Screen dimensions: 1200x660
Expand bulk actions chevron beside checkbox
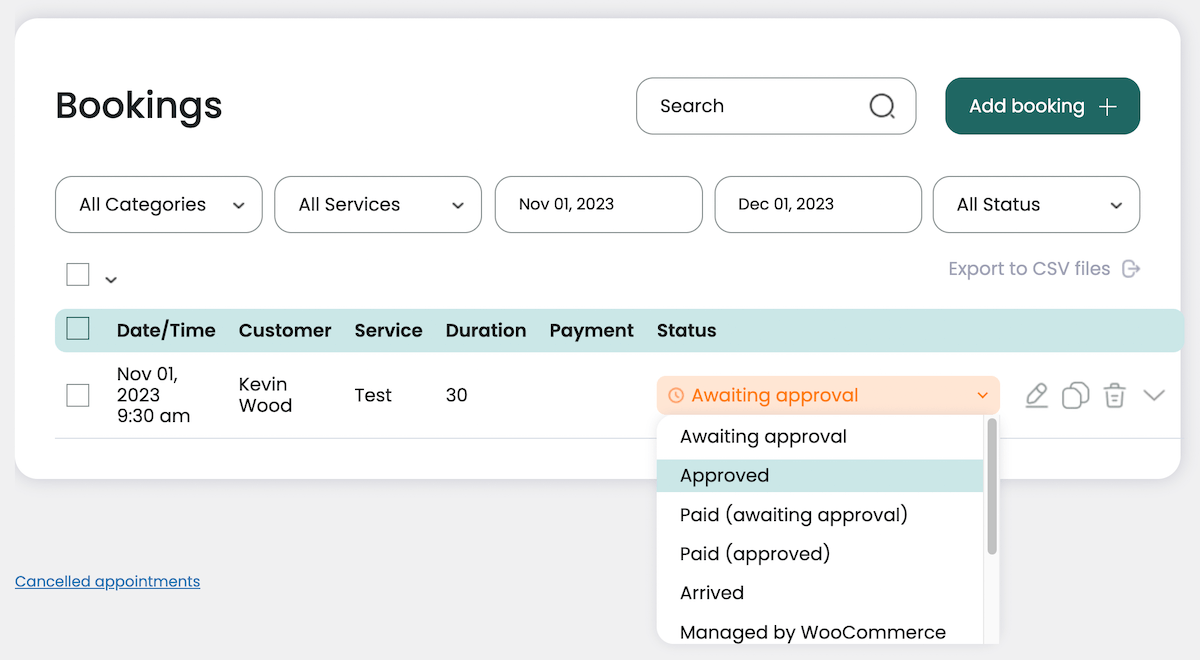pos(111,279)
